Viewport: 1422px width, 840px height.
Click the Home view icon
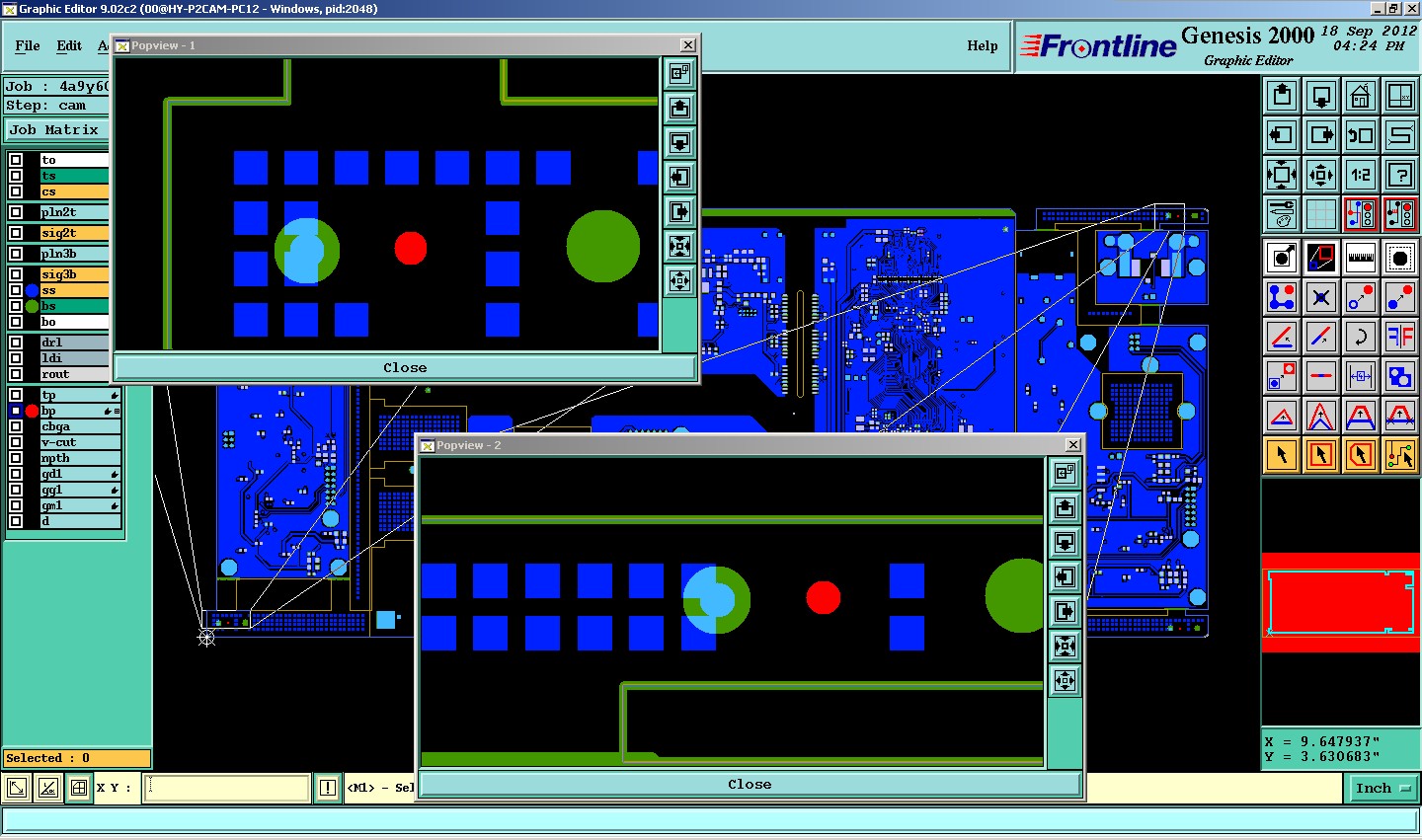pos(1361,96)
